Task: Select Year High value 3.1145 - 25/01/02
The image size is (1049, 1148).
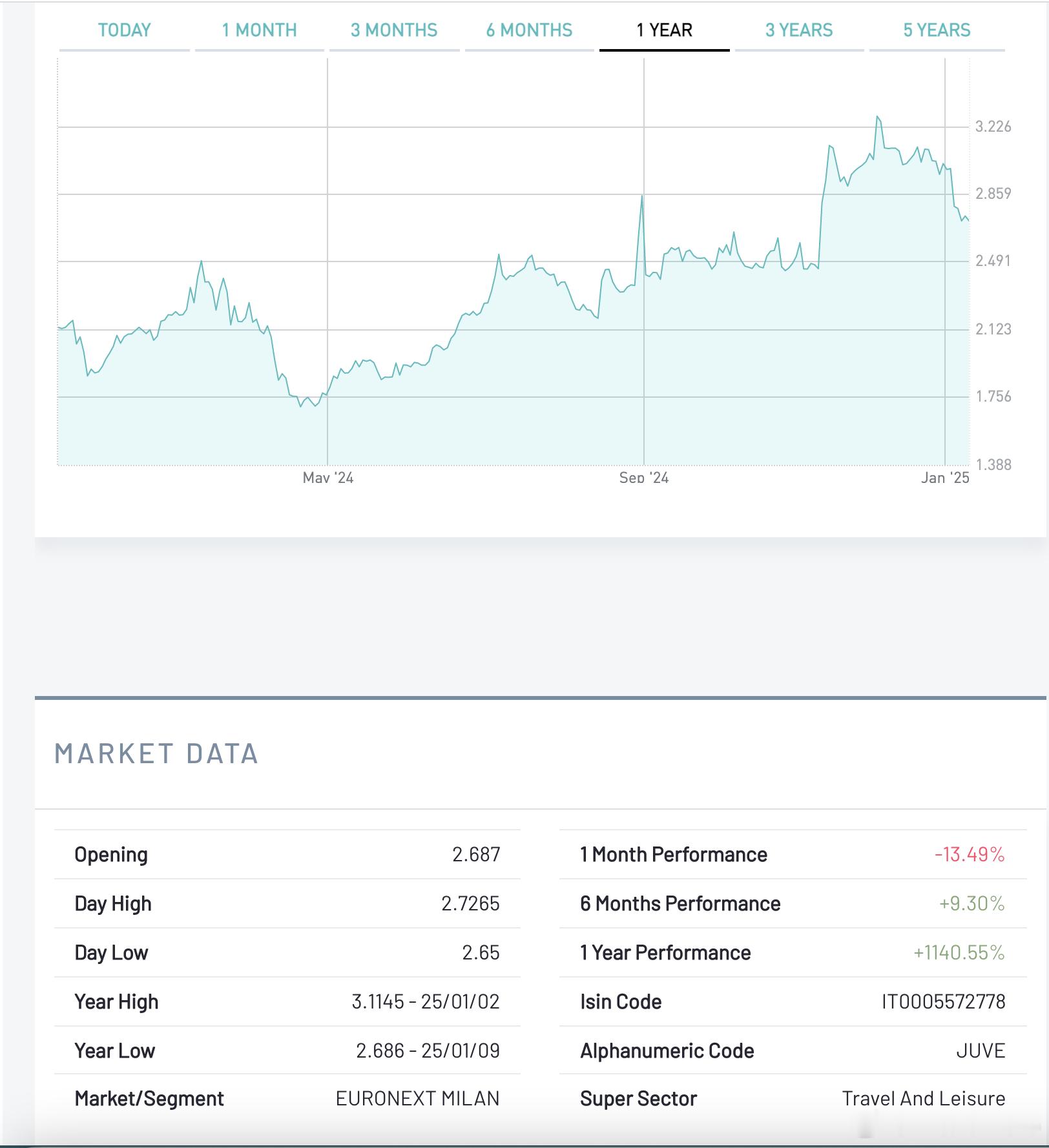Action: tap(426, 1001)
